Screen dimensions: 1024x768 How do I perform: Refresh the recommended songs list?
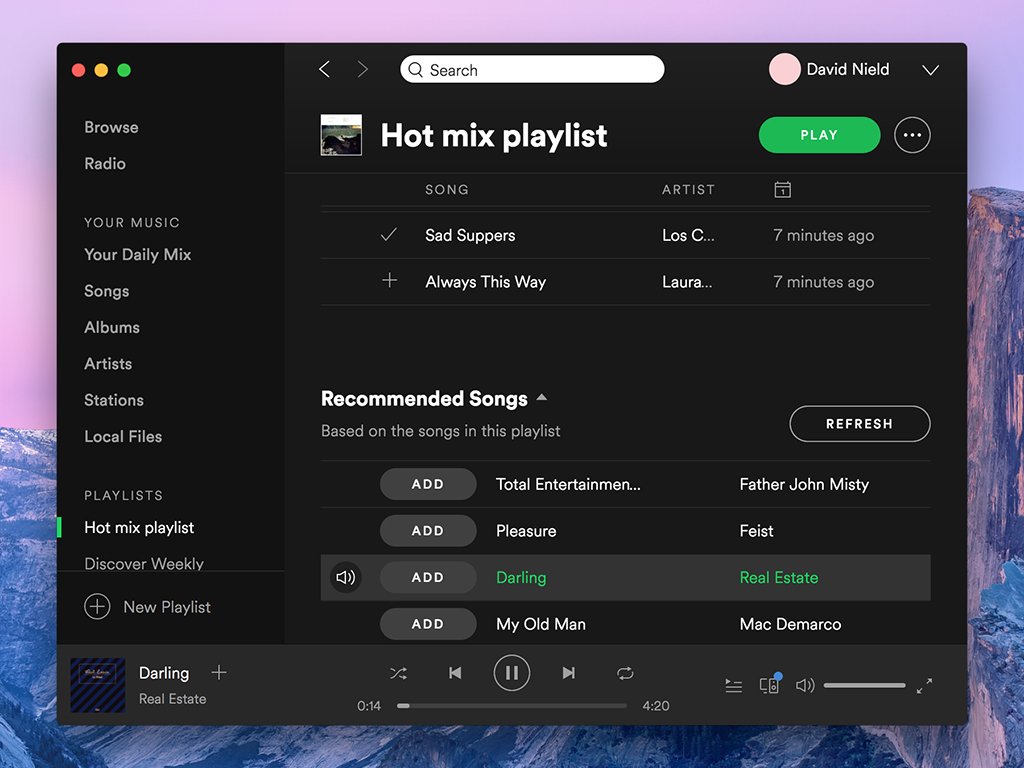click(x=859, y=424)
